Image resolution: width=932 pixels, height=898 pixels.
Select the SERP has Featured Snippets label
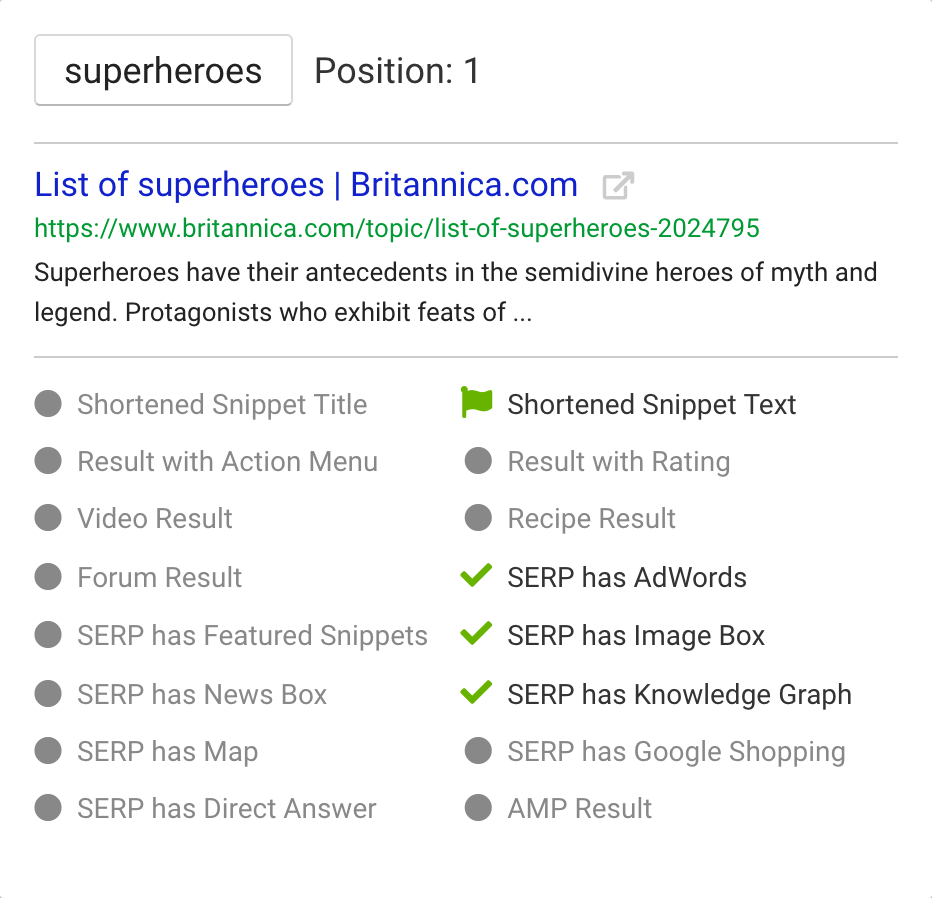253,636
